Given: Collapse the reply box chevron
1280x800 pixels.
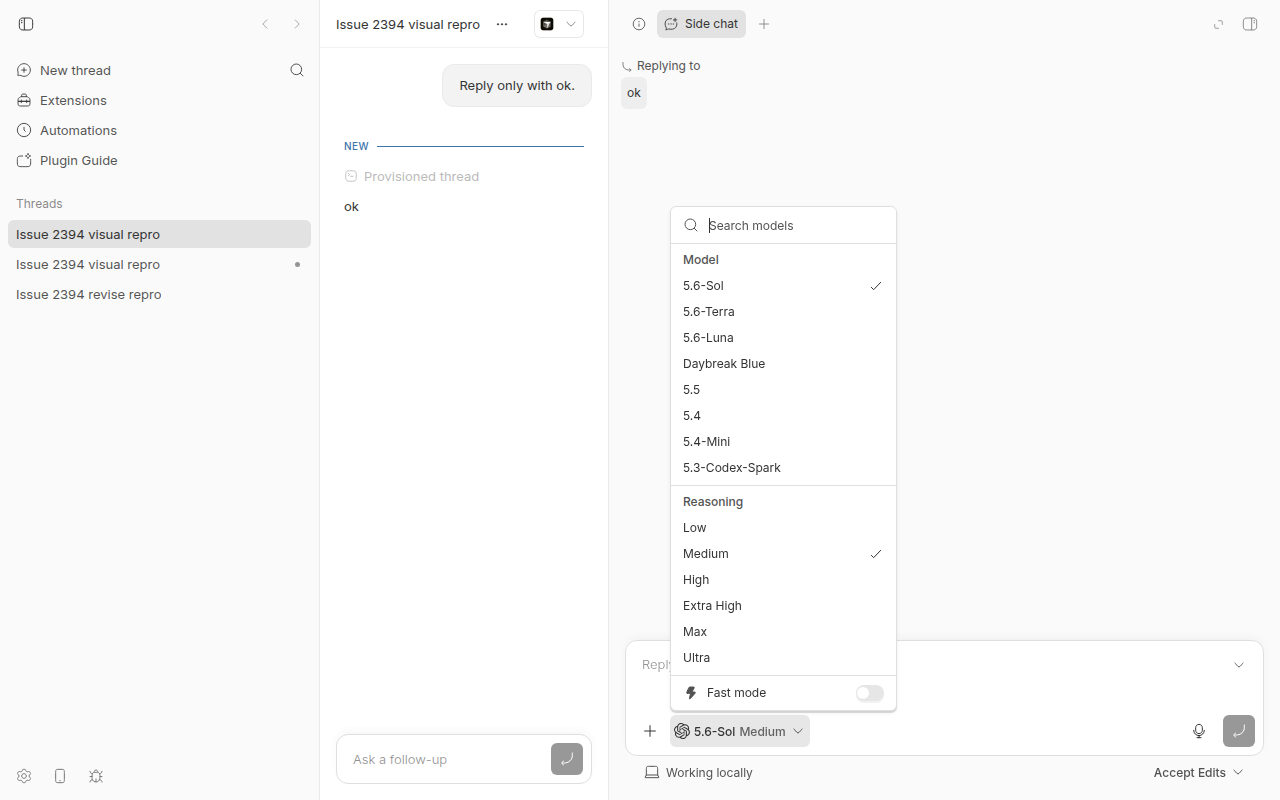Looking at the screenshot, I should pyautogui.click(x=1239, y=665).
